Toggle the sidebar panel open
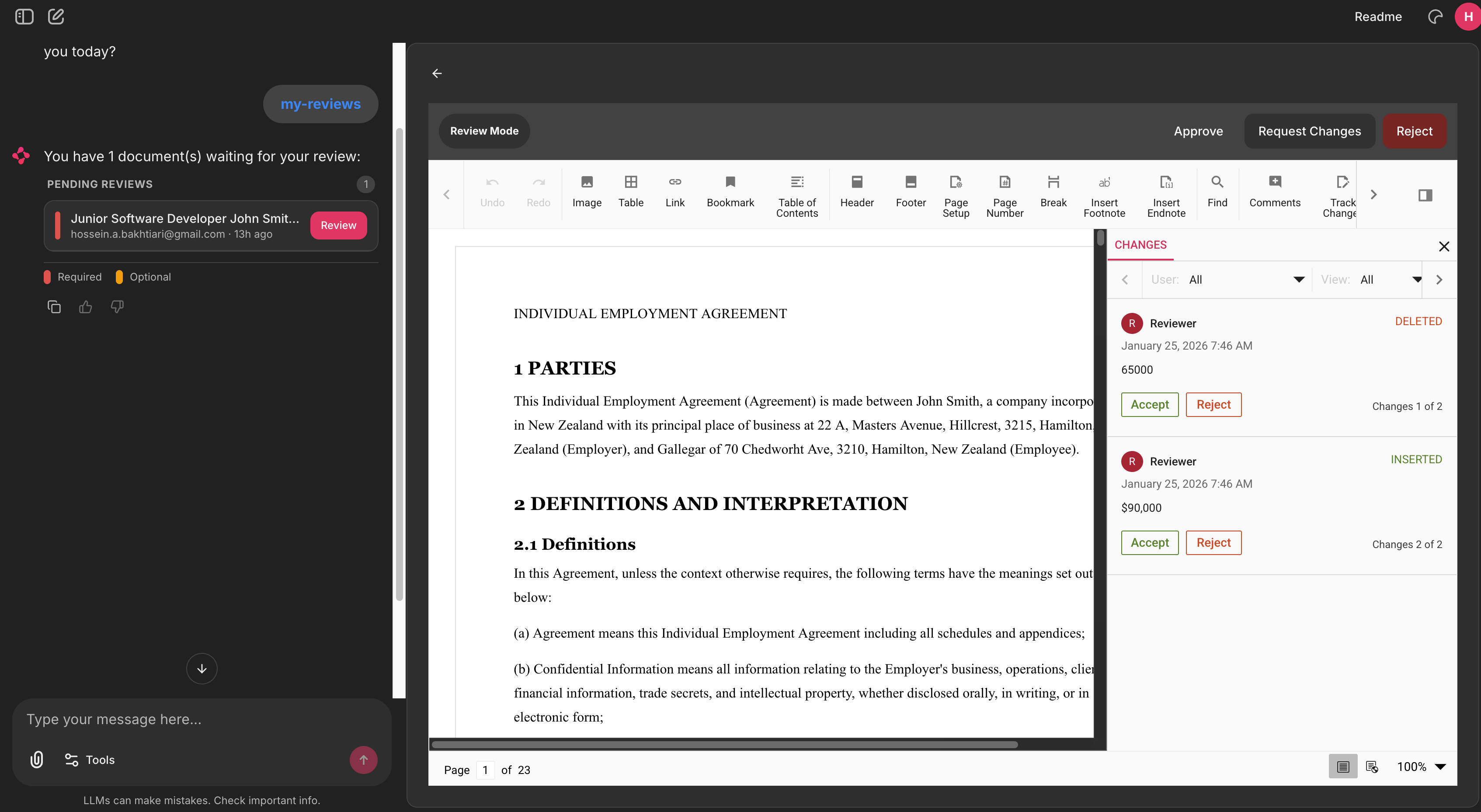This screenshot has width=1481, height=812. (x=24, y=17)
